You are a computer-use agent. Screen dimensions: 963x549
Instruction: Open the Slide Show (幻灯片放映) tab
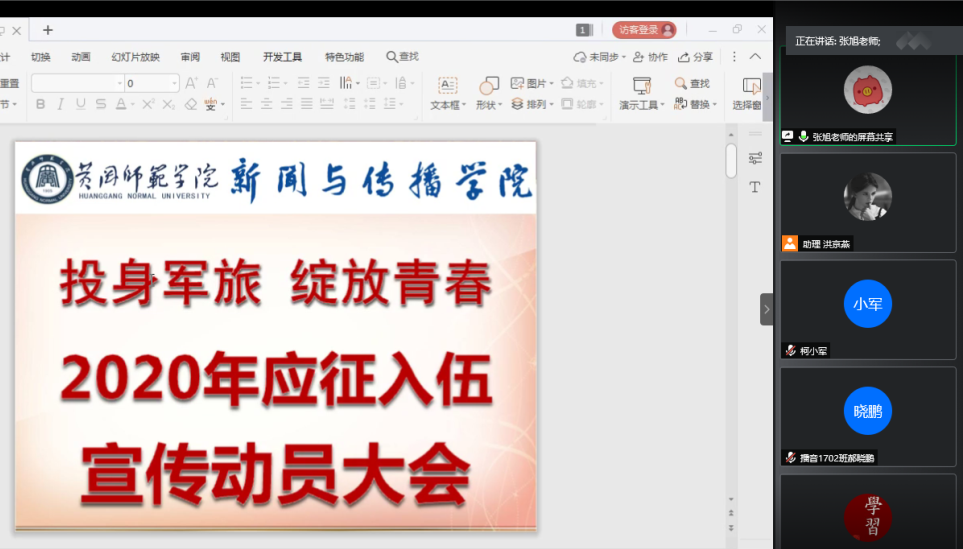pos(135,57)
